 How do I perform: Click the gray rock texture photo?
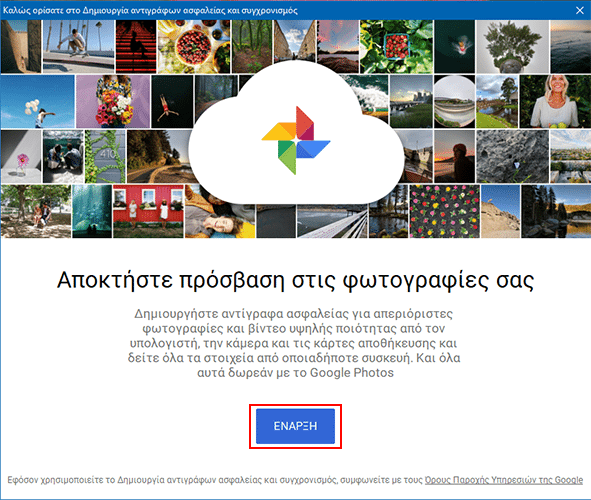[512, 156]
